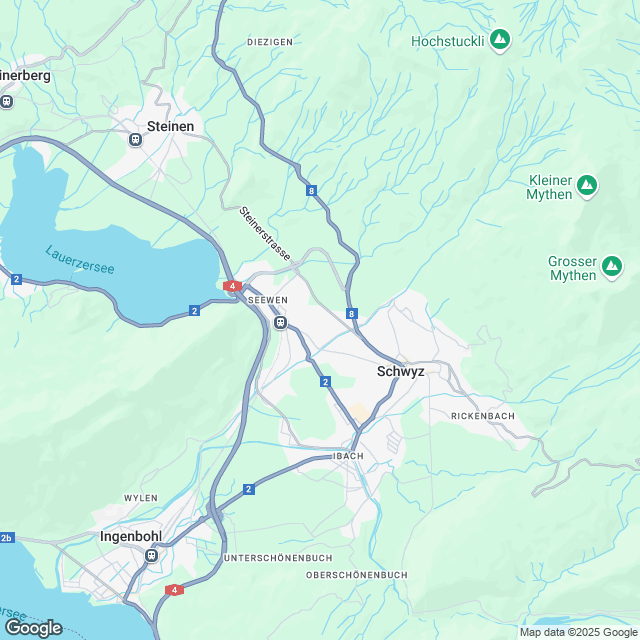Screen dimensions: 640x640
Task: Click the red route 4 shield near Seewen
Action: coord(232,286)
